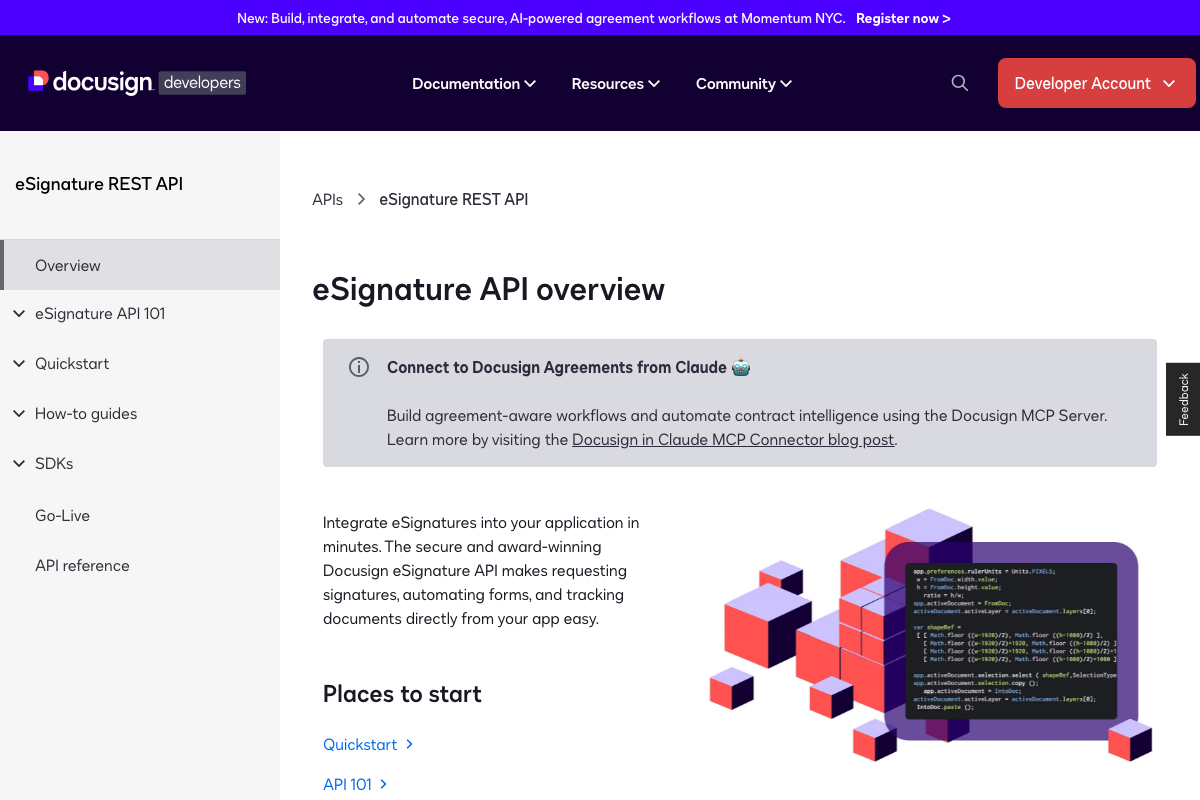Click the info icon in Claude notice
The width and height of the screenshot is (1200, 800).
pos(359,367)
